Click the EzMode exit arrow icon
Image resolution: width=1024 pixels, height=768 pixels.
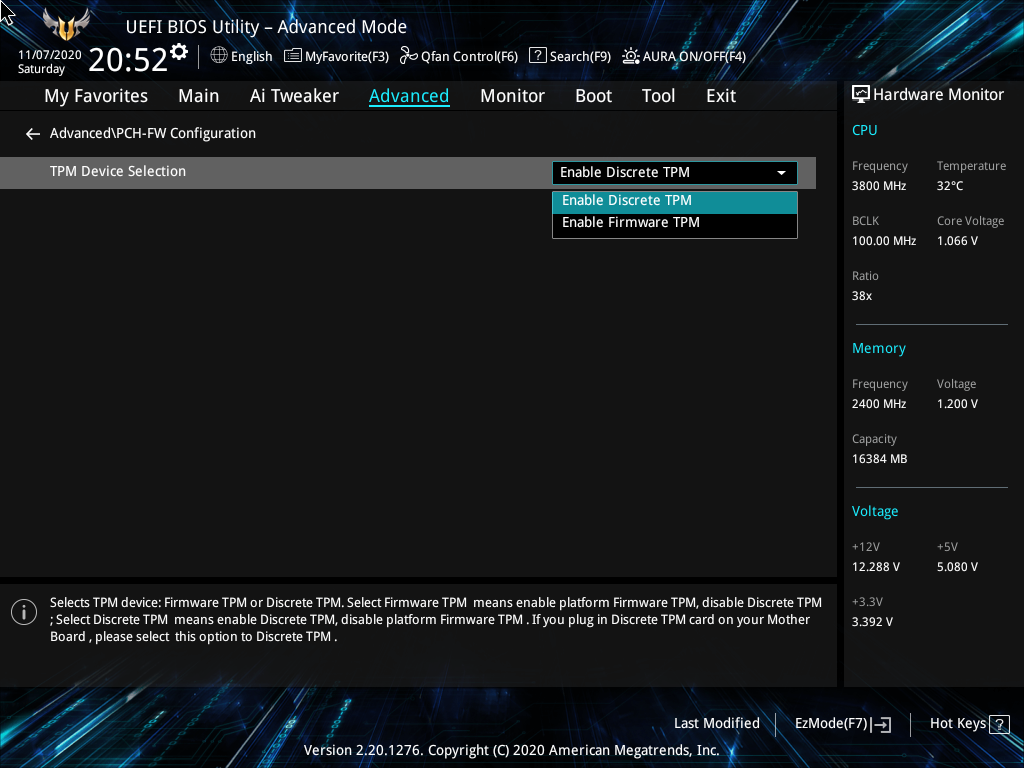881,724
